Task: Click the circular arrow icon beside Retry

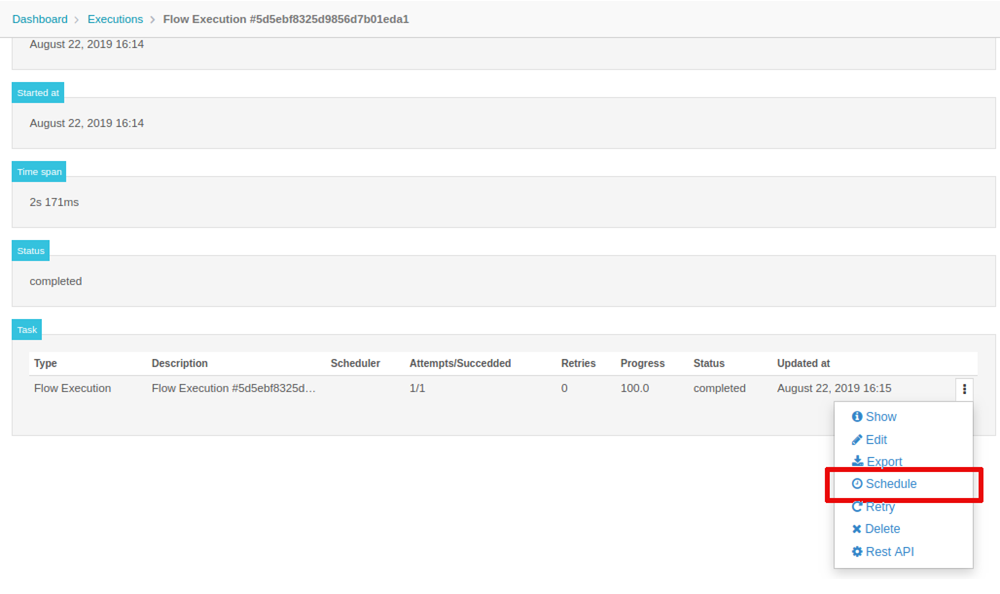Action: click(x=857, y=507)
